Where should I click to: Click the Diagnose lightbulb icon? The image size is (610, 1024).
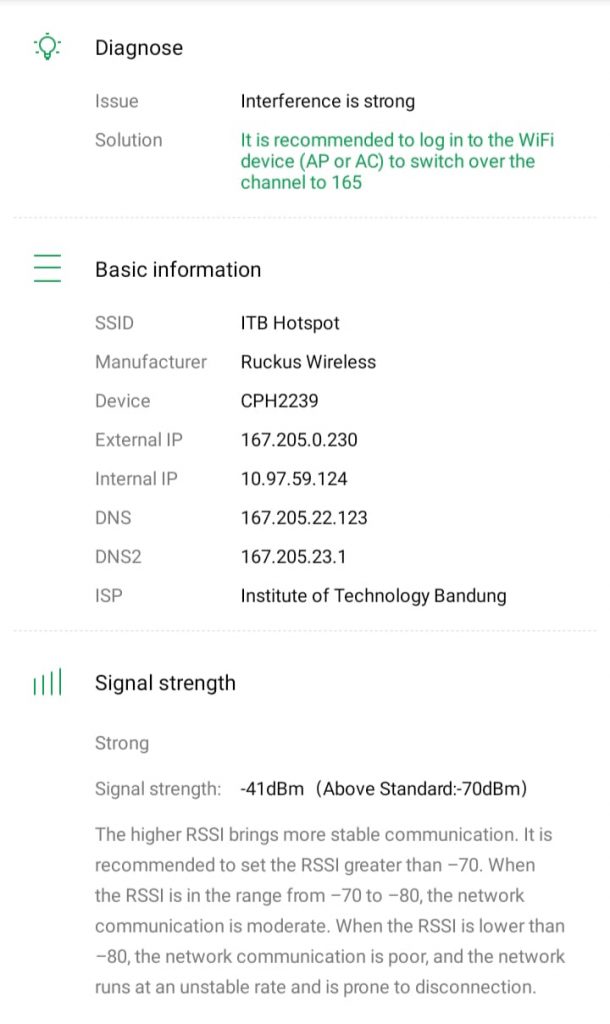pos(47,47)
